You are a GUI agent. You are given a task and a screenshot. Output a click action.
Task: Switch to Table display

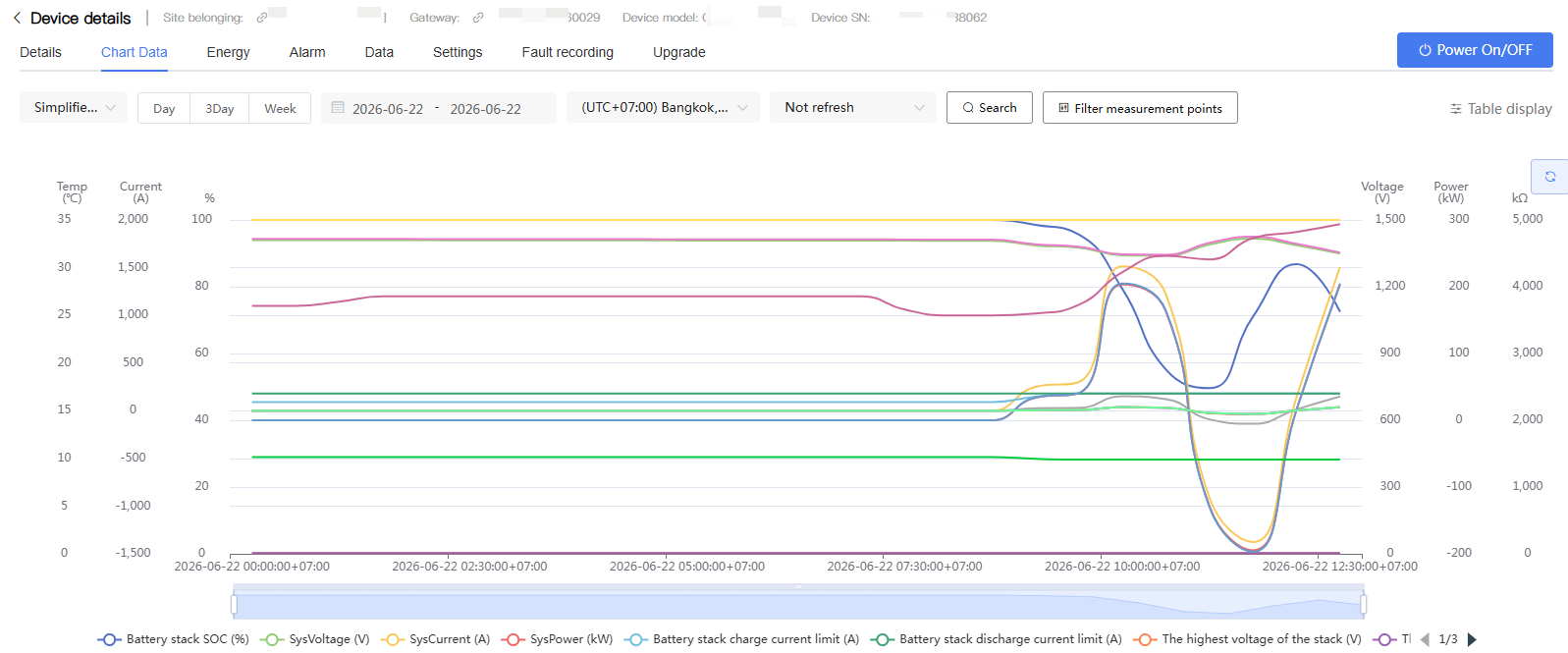(1501, 109)
